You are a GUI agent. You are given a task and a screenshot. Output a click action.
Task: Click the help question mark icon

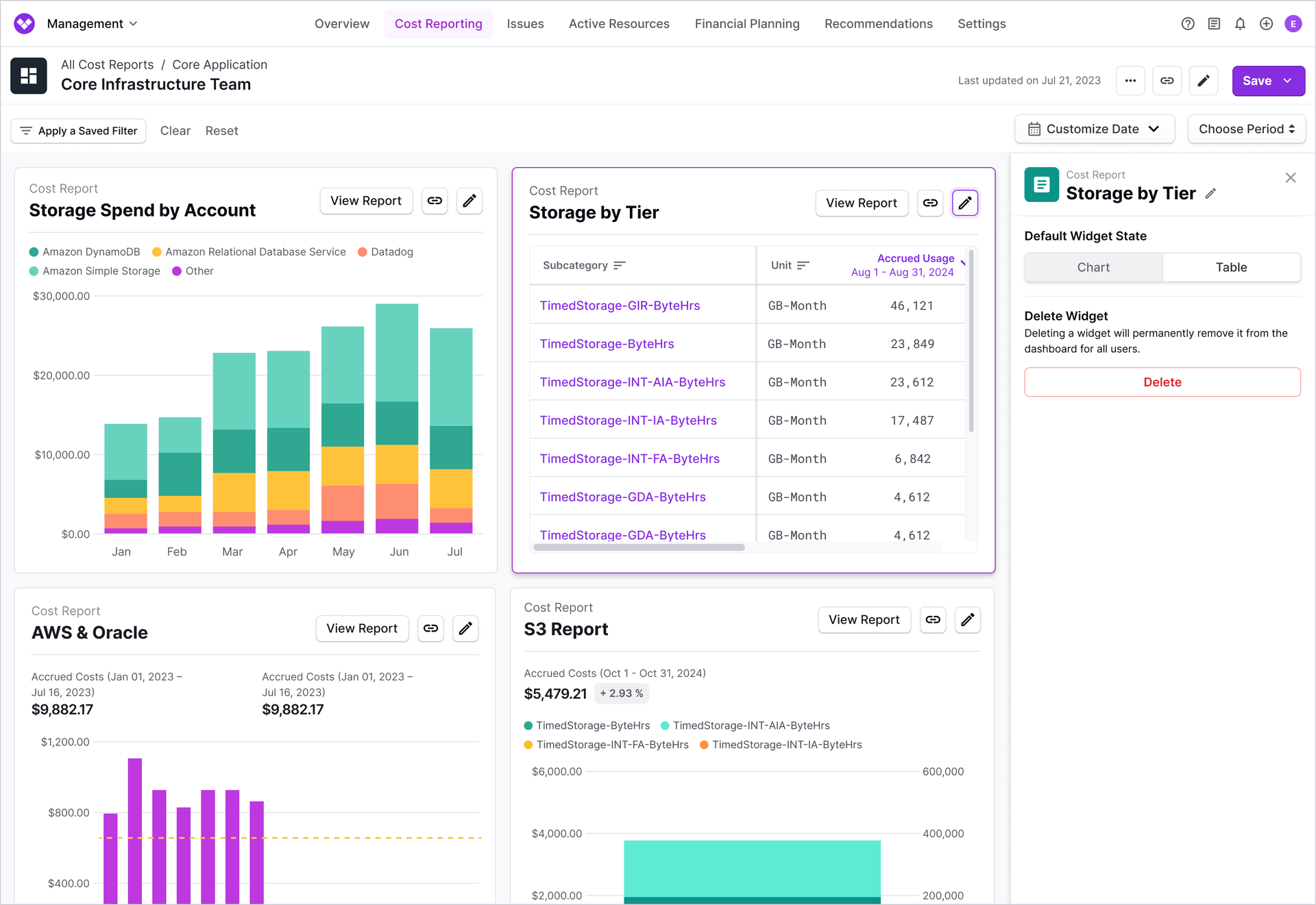[1188, 24]
